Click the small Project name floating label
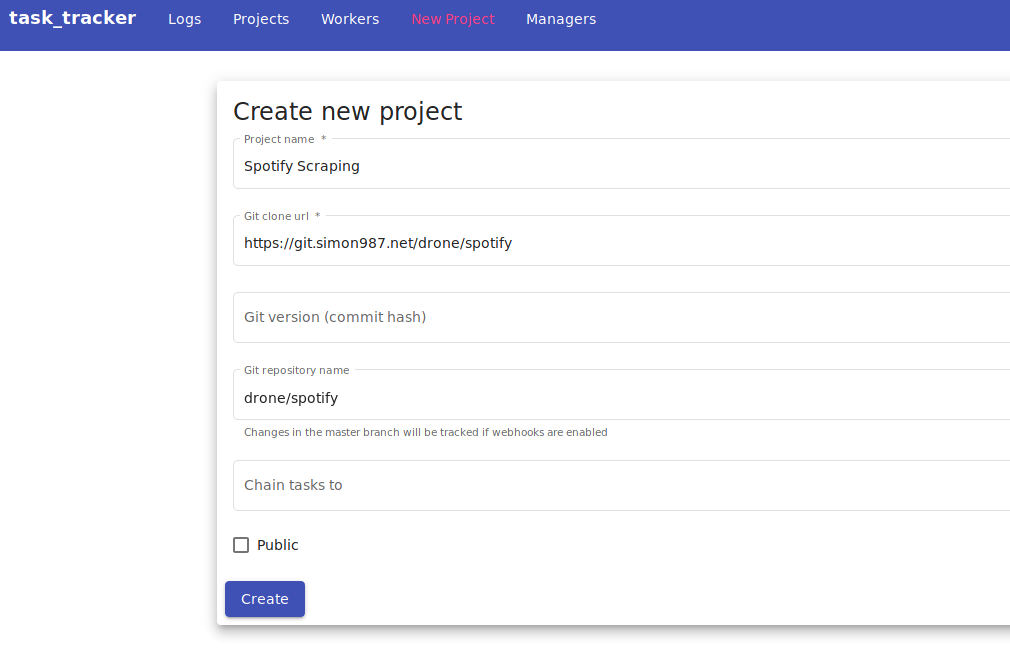Viewport: 1010px width, 666px height. (x=279, y=139)
